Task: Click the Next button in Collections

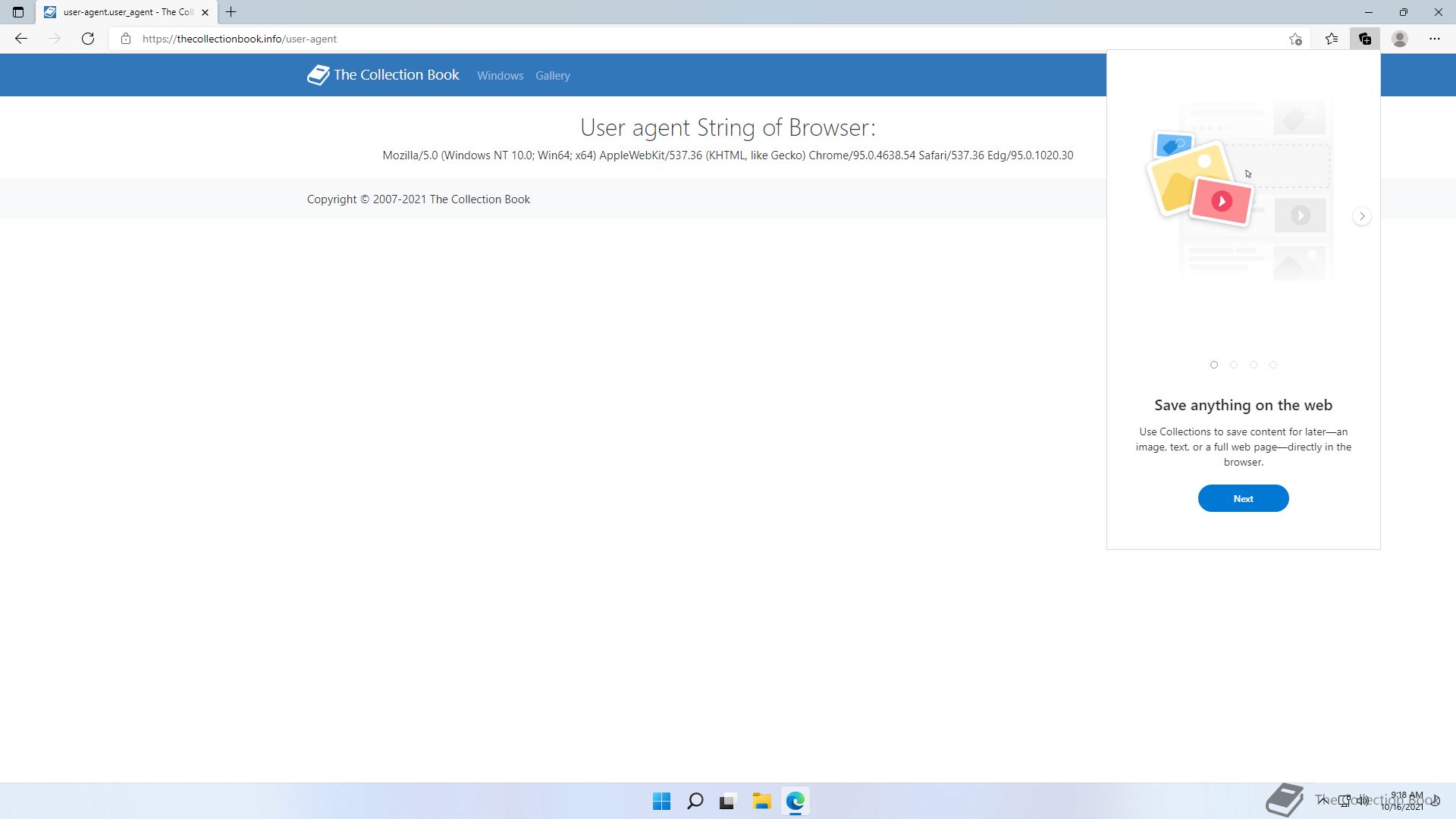Action: (x=1243, y=498)
